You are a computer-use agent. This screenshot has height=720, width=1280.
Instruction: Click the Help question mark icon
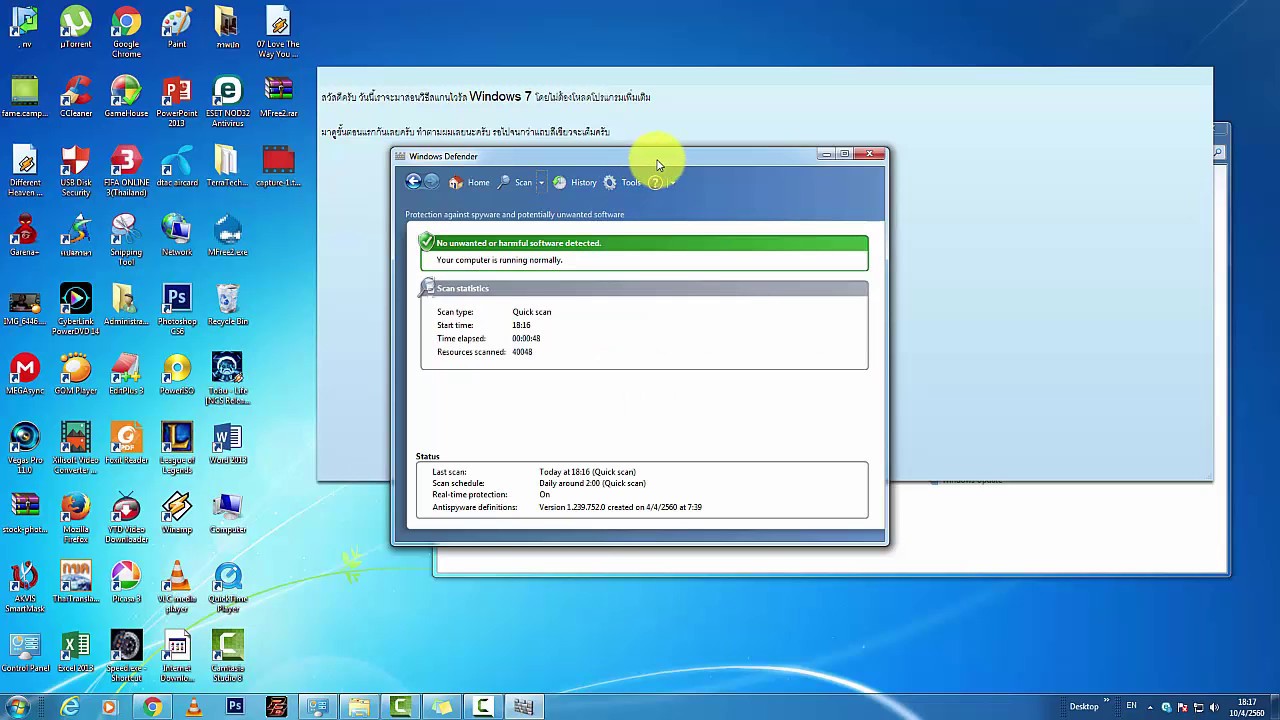tap(655, 183)
